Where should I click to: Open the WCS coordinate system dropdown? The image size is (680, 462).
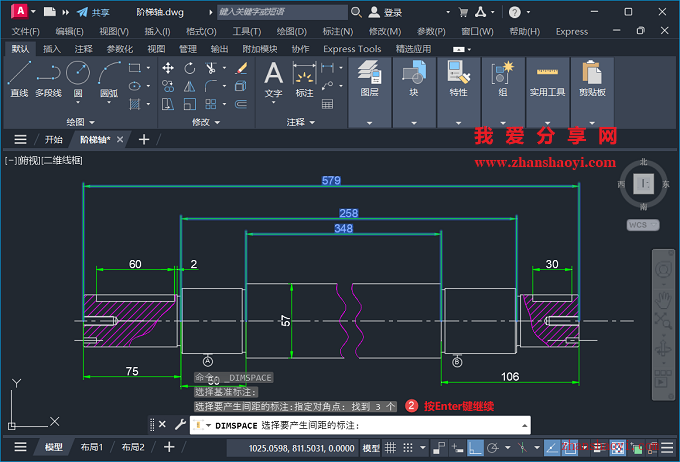643,225
